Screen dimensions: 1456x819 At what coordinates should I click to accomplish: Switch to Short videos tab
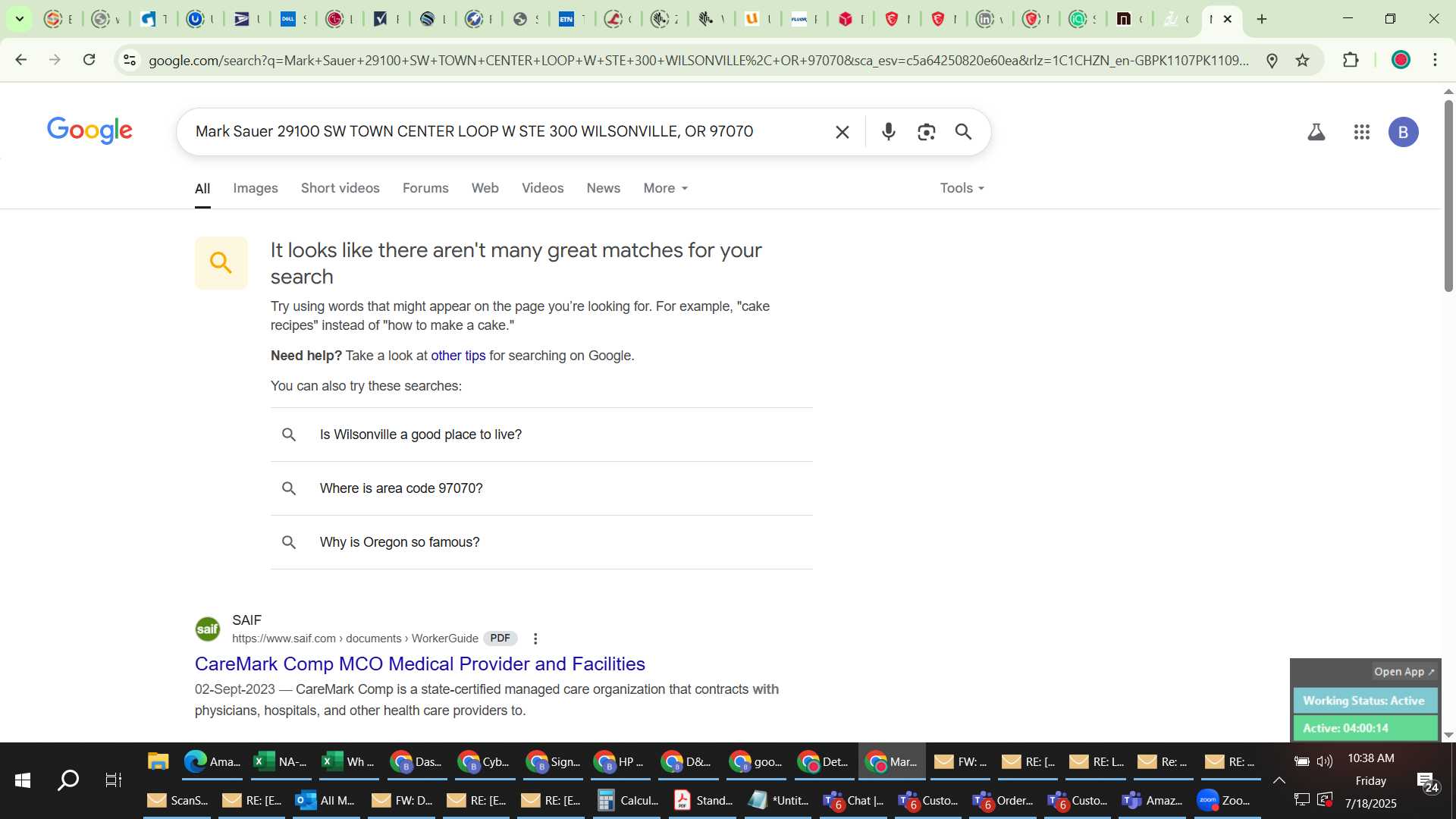(340, 188)
